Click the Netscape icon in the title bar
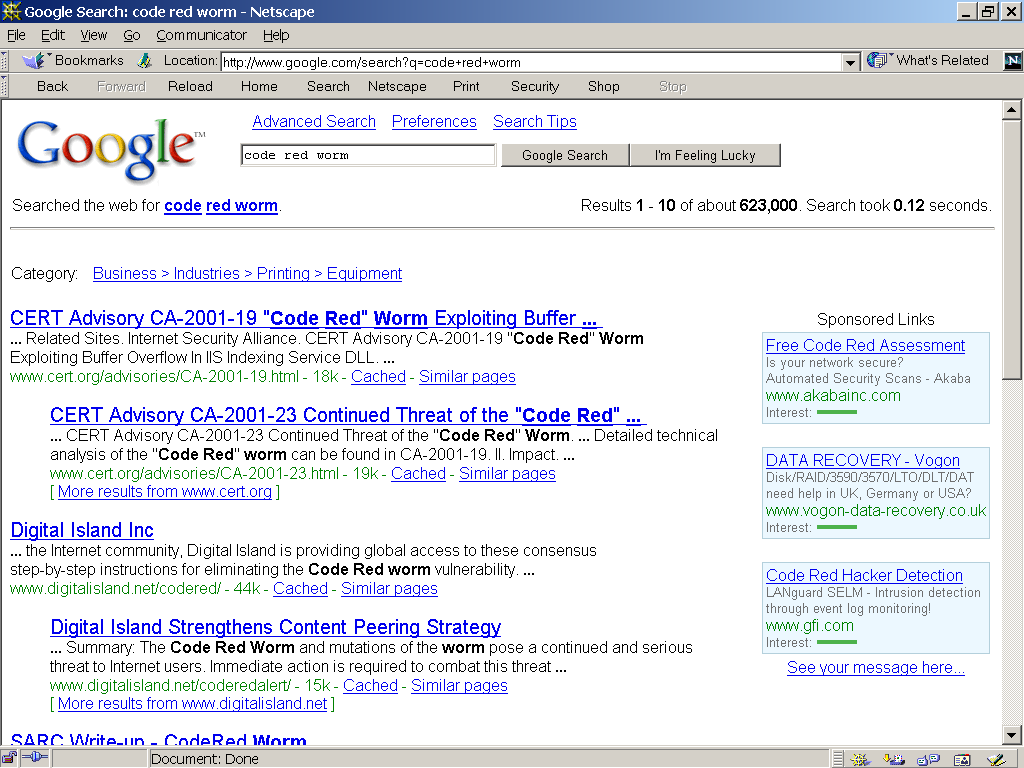 pos(11,11)
